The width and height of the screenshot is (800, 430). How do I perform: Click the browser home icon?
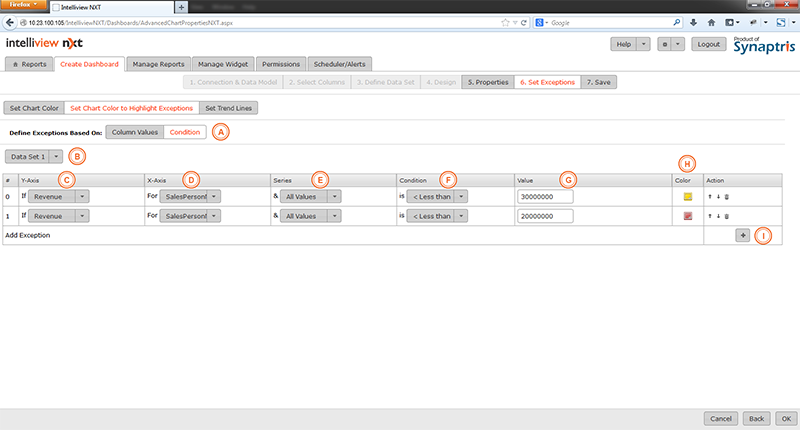tap(713, 21)
